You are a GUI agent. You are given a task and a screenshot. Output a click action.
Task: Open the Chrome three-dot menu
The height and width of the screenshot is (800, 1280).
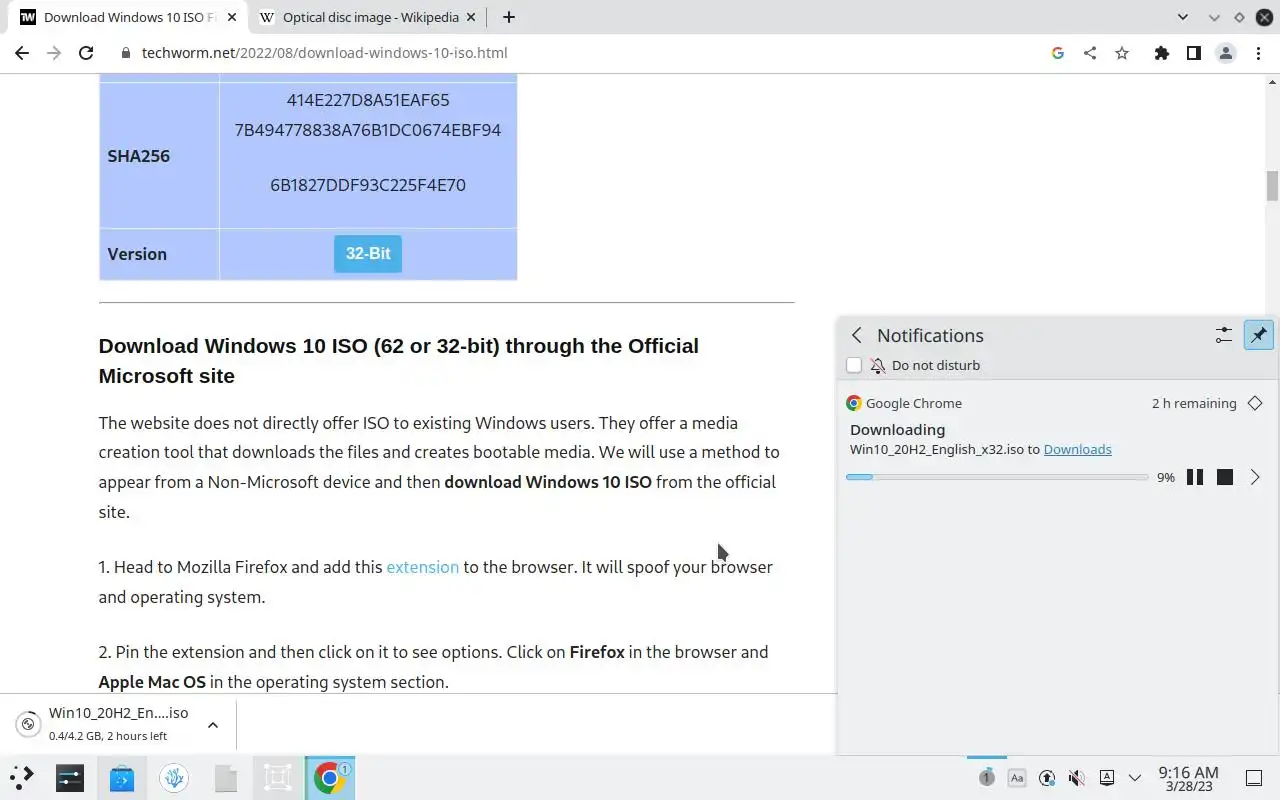click(x=1258, y=53)
